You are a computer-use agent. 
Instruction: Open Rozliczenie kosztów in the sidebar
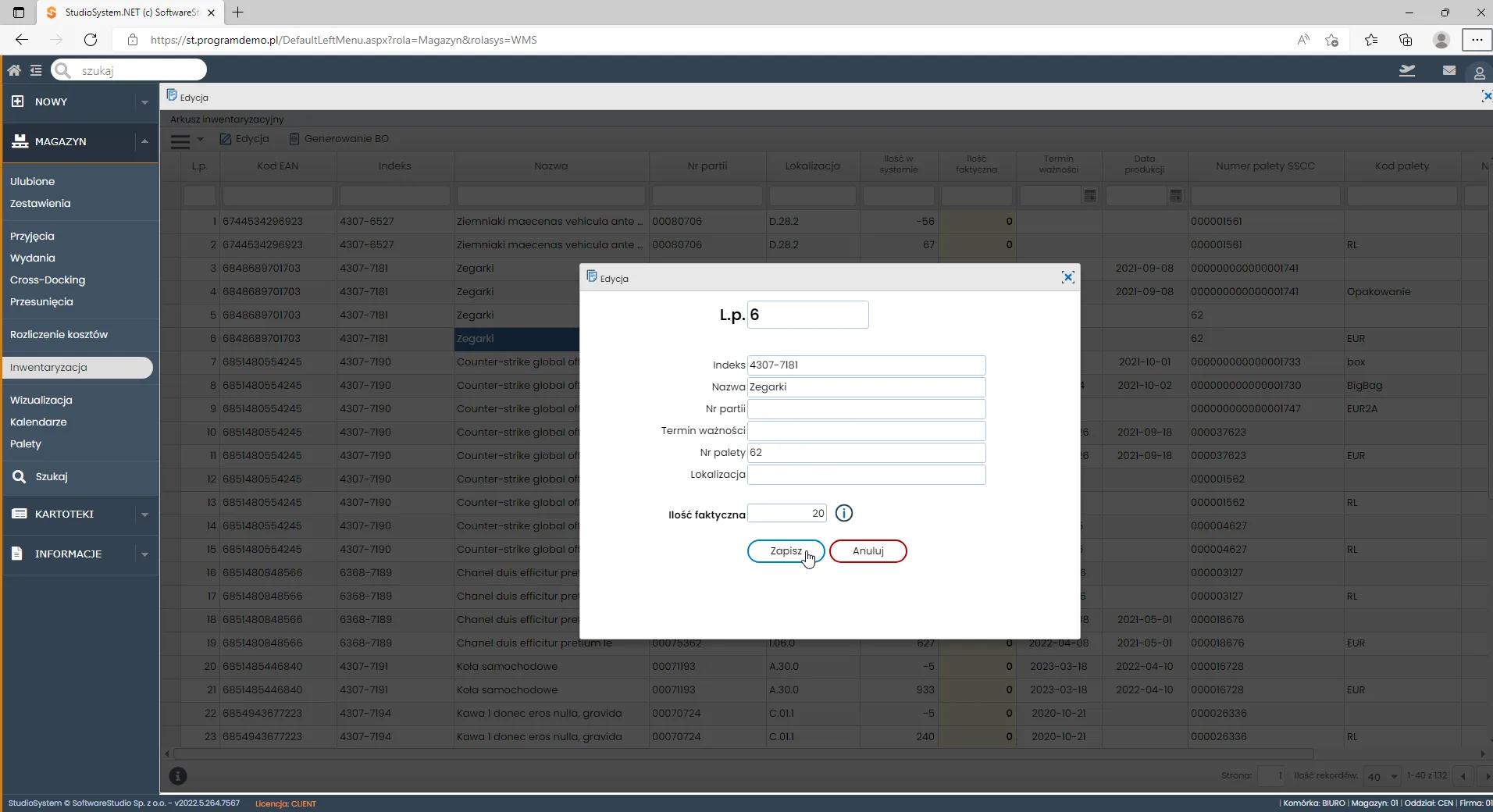coord(59,334)
